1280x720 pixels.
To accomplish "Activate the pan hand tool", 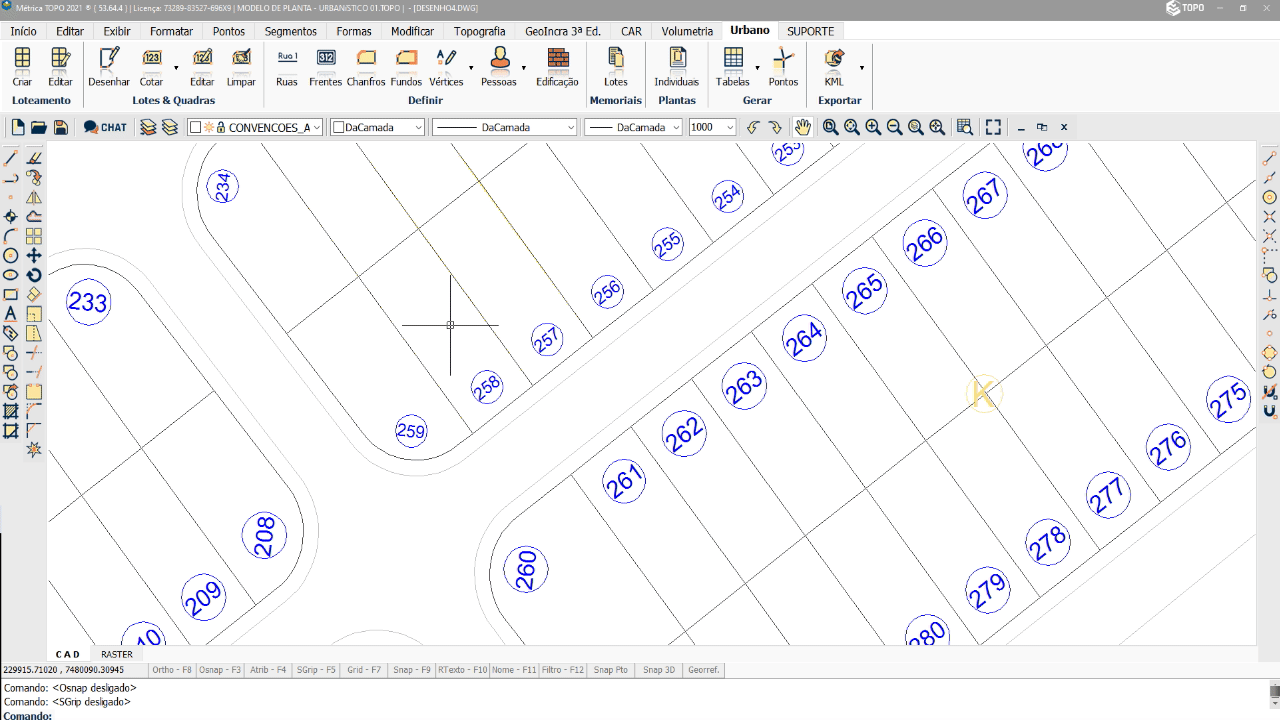I will click(802, 127).
